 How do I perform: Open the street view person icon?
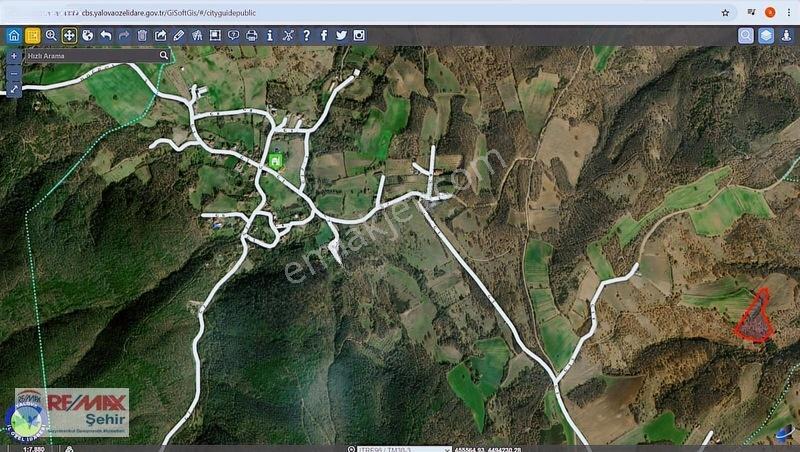pyautogui.click(x=786, y=35)
